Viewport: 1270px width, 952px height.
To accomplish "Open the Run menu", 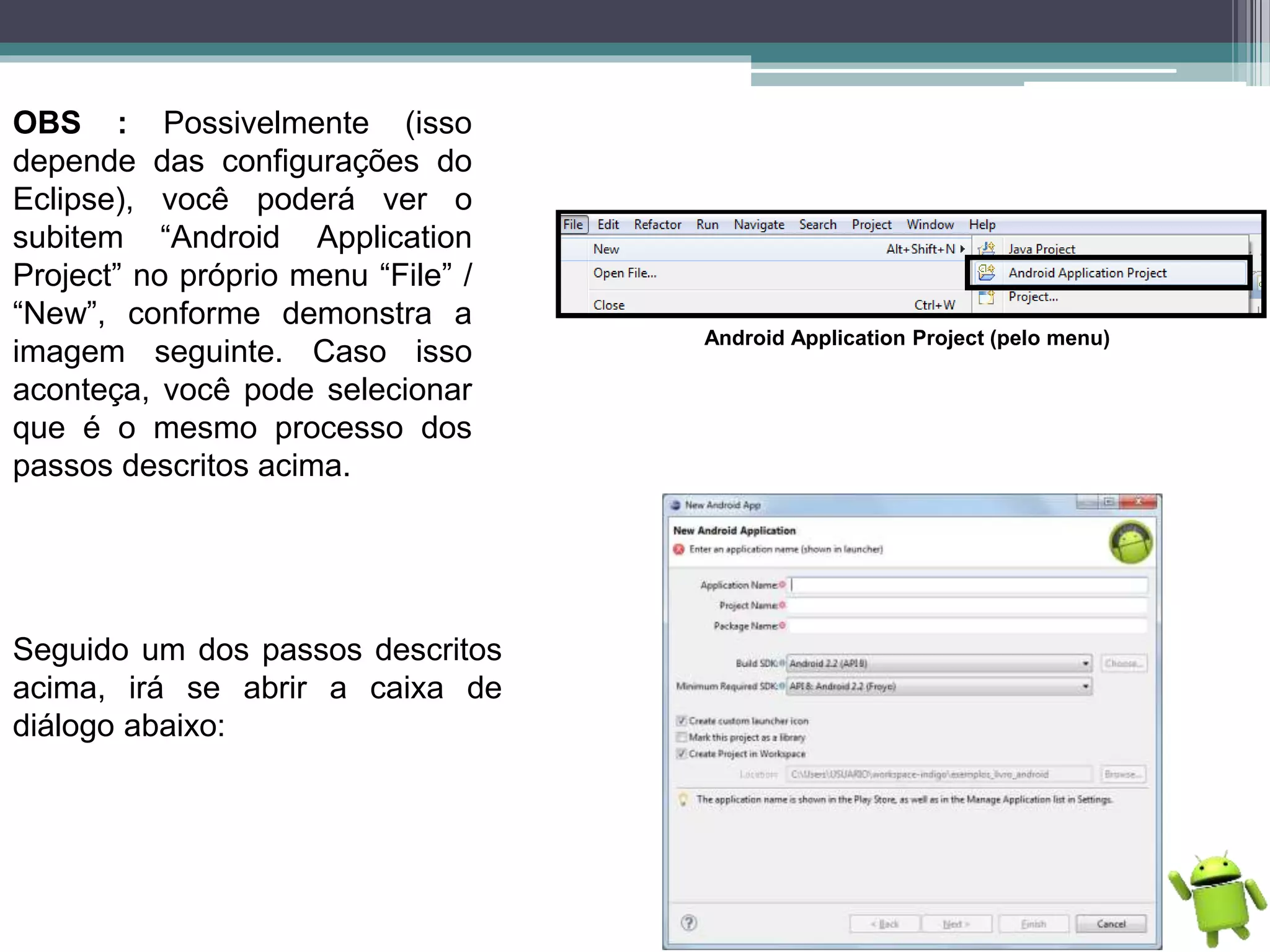I will point(707,224).
